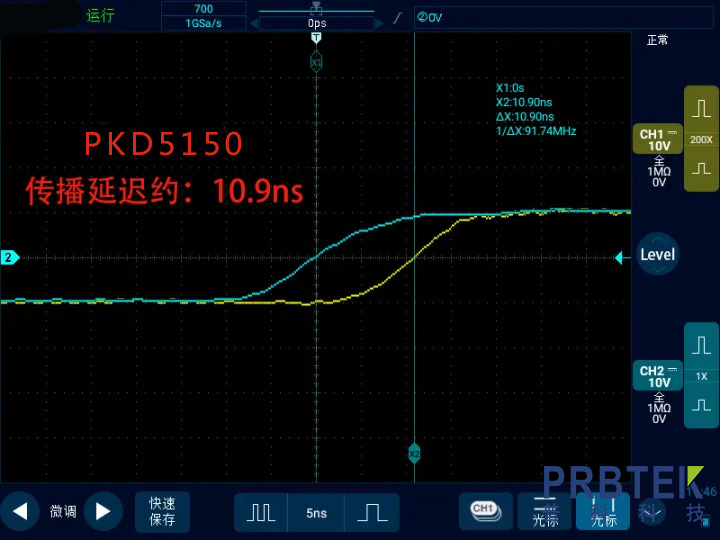Image resolution: width=720 pixels, height=540 pixels.
Task: Select the CH1 cursor source badge
Action: [x=485, y=510]
